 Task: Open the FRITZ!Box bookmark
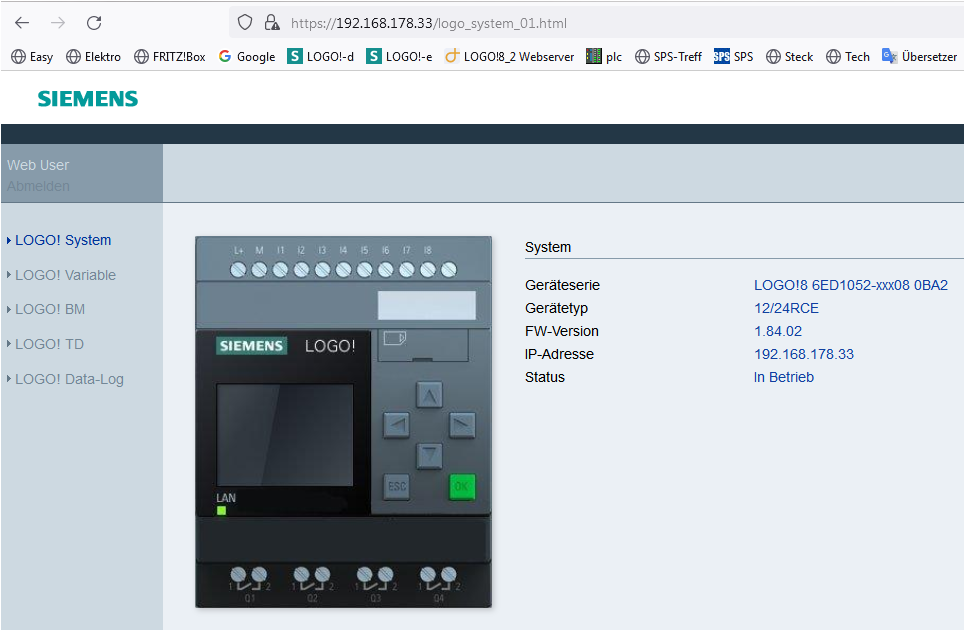coord(170,57)
